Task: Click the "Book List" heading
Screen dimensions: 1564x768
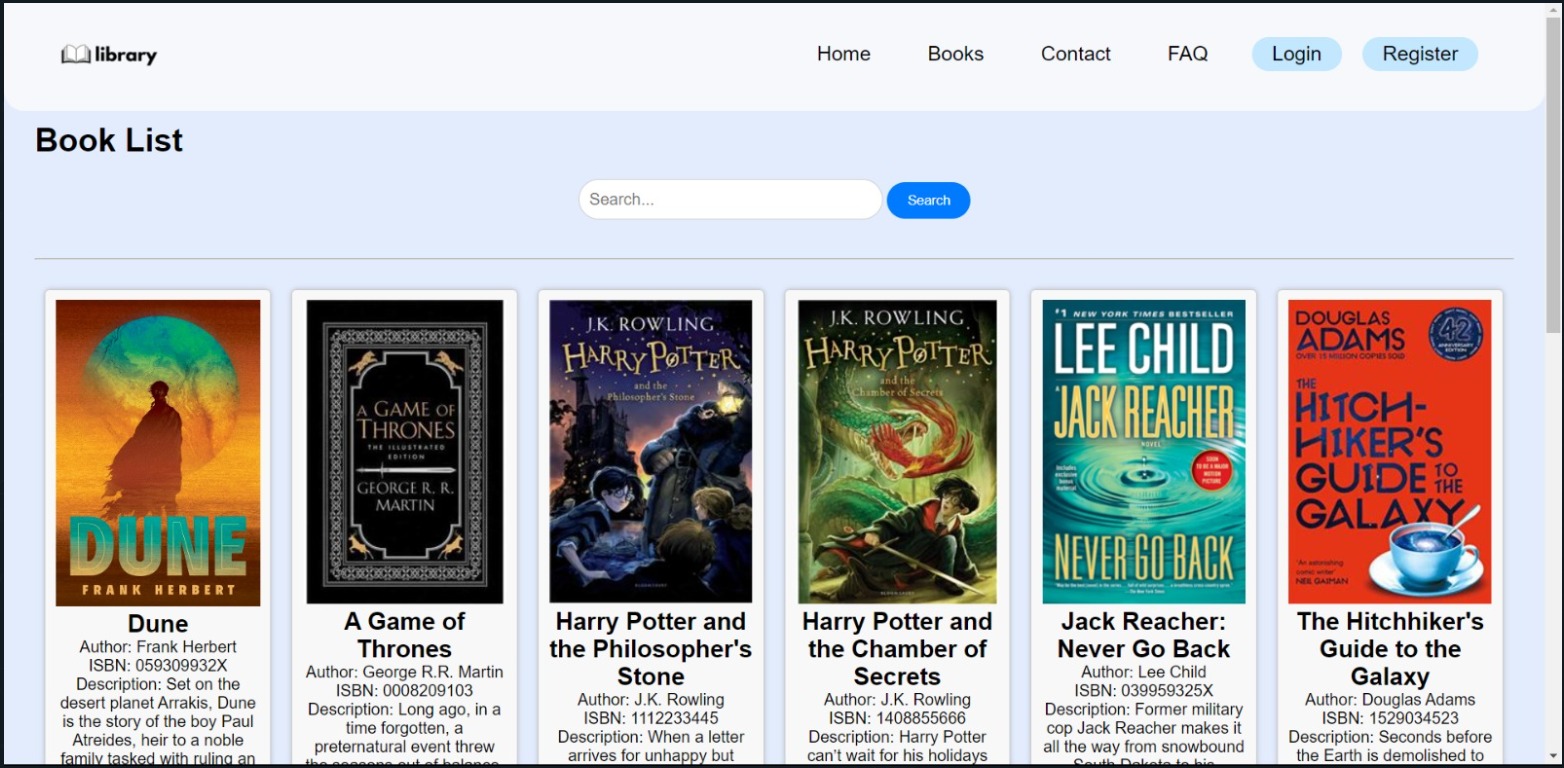Action: click(109, 140)
